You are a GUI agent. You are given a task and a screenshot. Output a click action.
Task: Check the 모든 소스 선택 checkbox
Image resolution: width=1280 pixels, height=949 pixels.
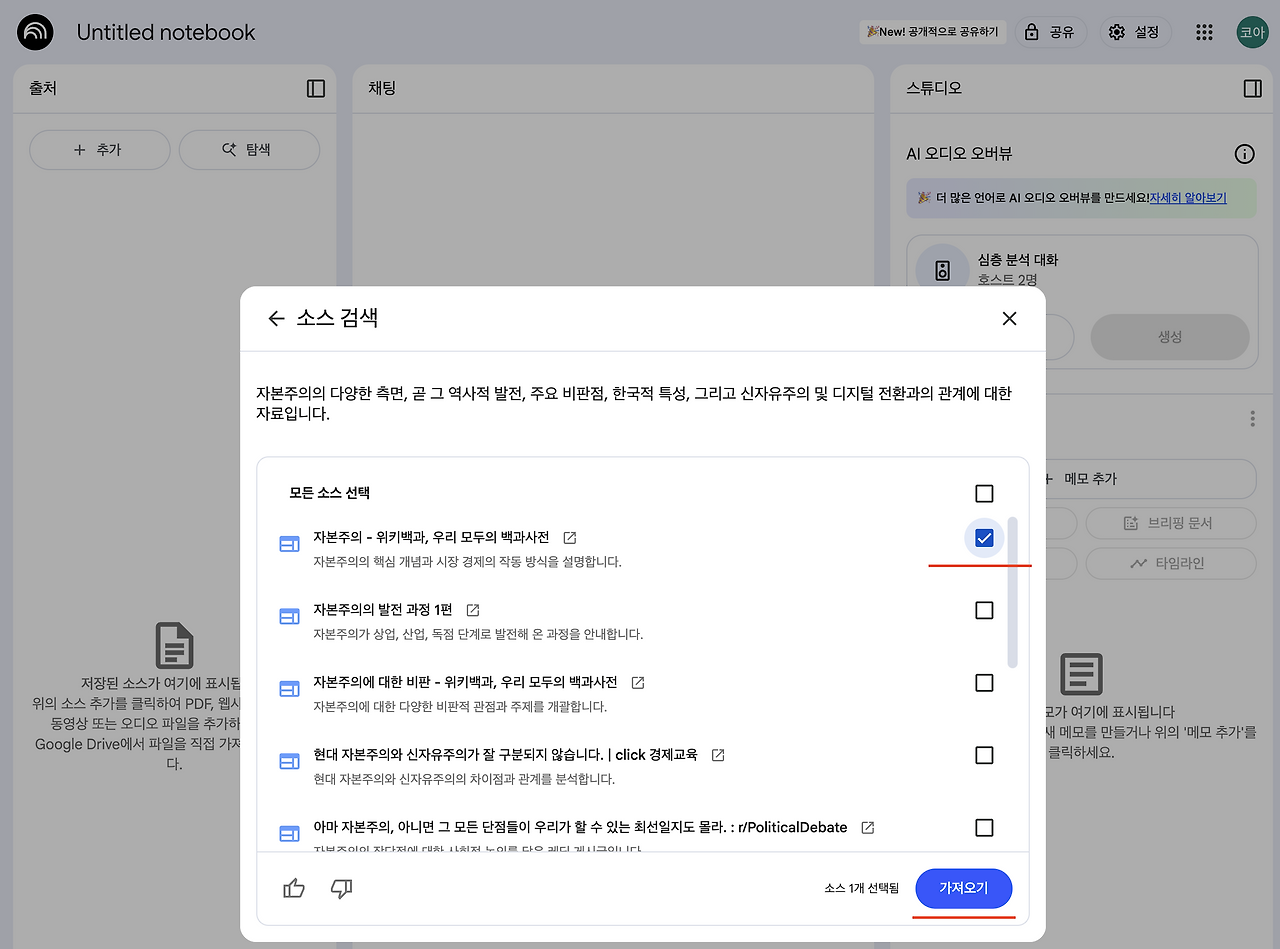pyautogui.click(x=984, y=493)
